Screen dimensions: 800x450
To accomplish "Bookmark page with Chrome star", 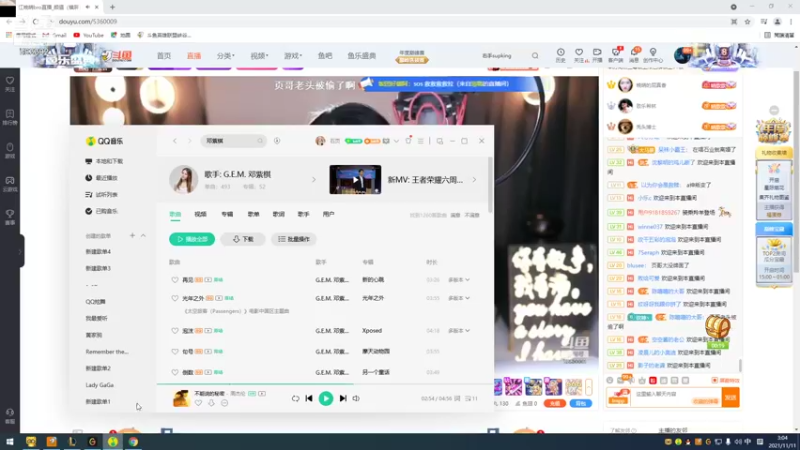I will click(747, 21).
